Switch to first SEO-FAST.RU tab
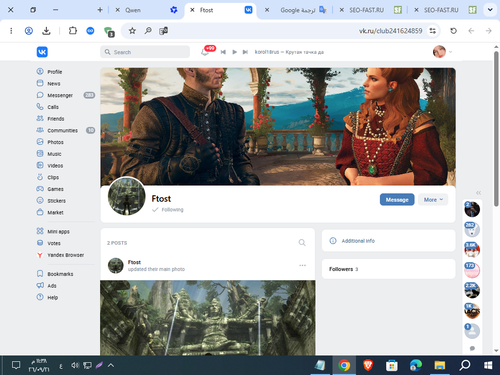The image size is (500, 375). pos(370,10)
